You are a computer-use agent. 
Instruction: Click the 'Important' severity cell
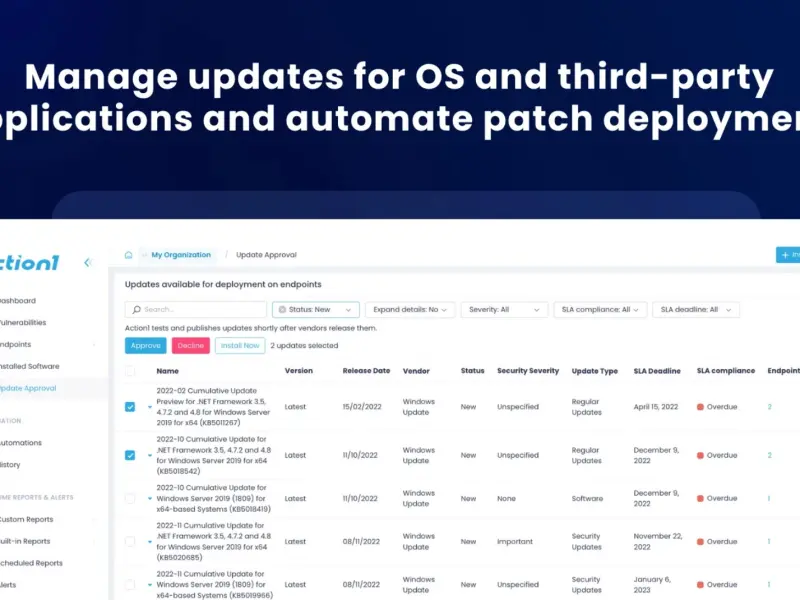pos(515,541)
